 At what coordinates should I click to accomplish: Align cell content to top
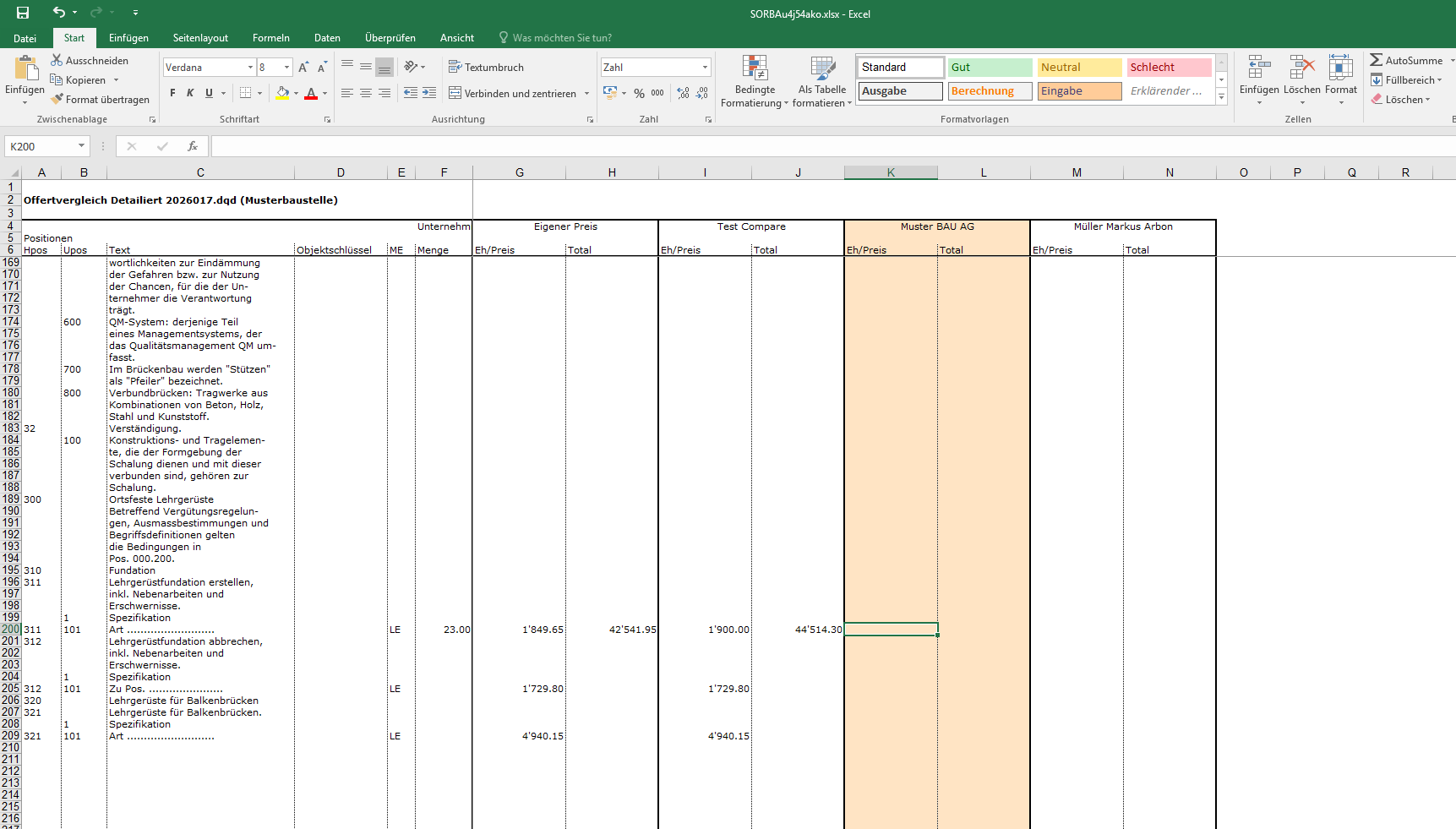click(347, 67)
